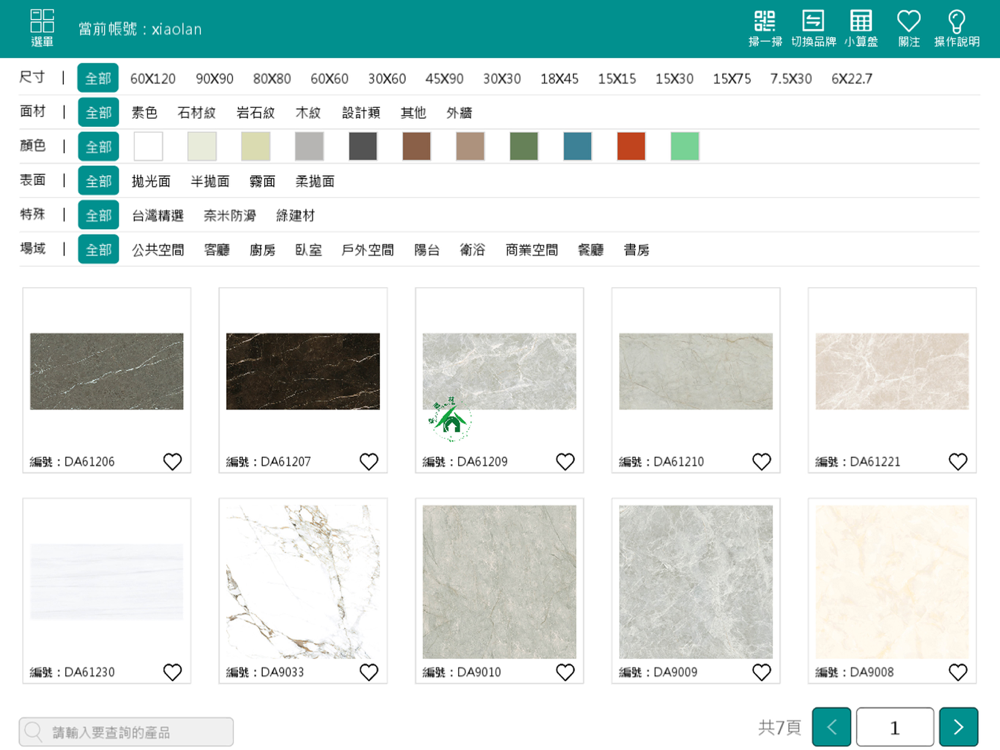Image resolution: width=1000 pixels, height=750 pixels.
Task: Open DA61207 dark marble tile thumbnail
Action: point(303,371)
